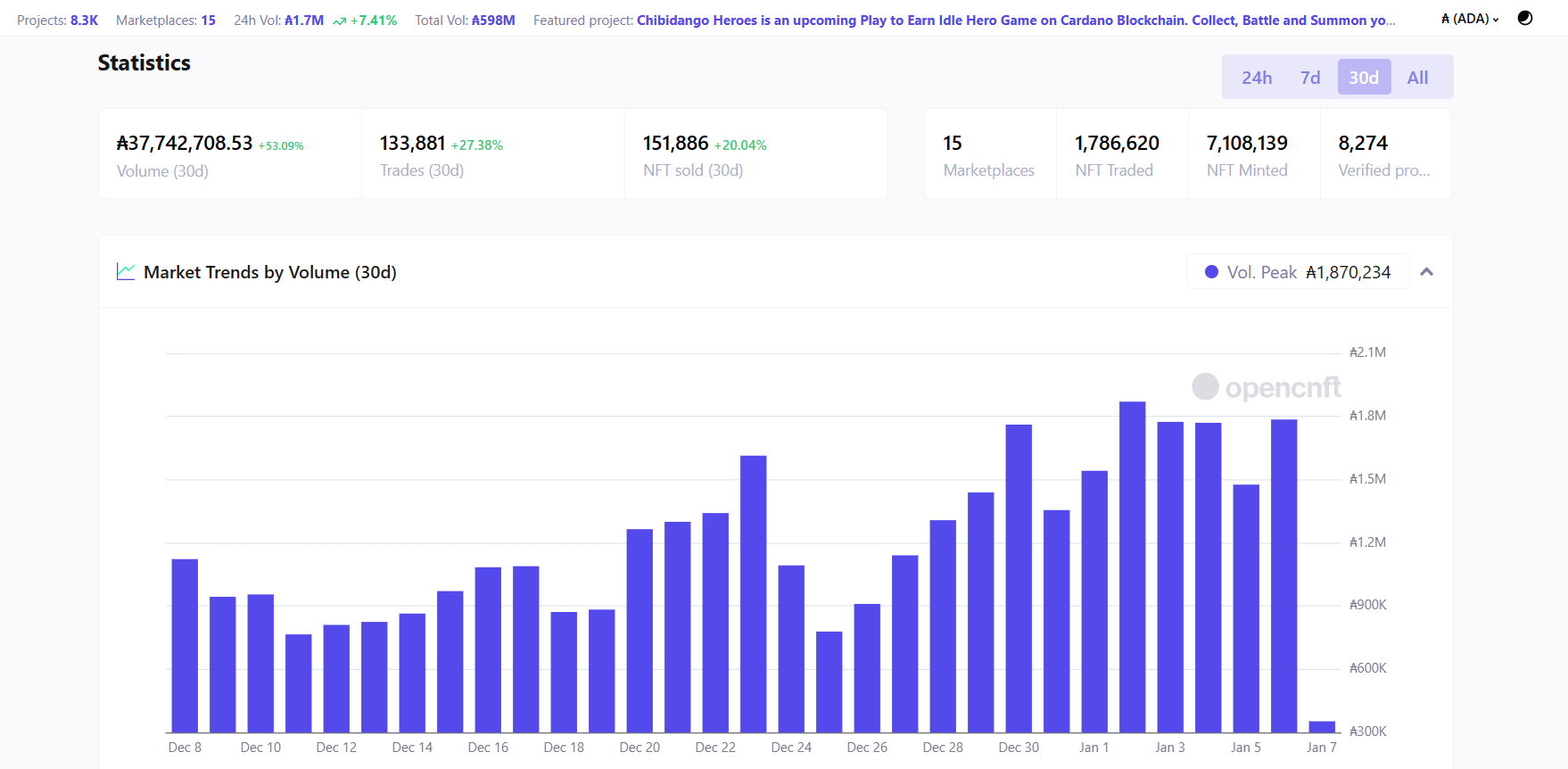
Task: Click the ₳2.1M y-axis label
Action: 1367,352
